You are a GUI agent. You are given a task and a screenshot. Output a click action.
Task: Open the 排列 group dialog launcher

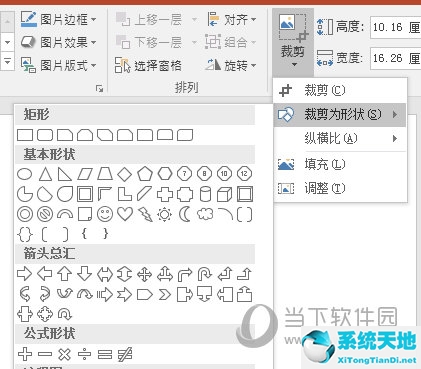point(99,88)
